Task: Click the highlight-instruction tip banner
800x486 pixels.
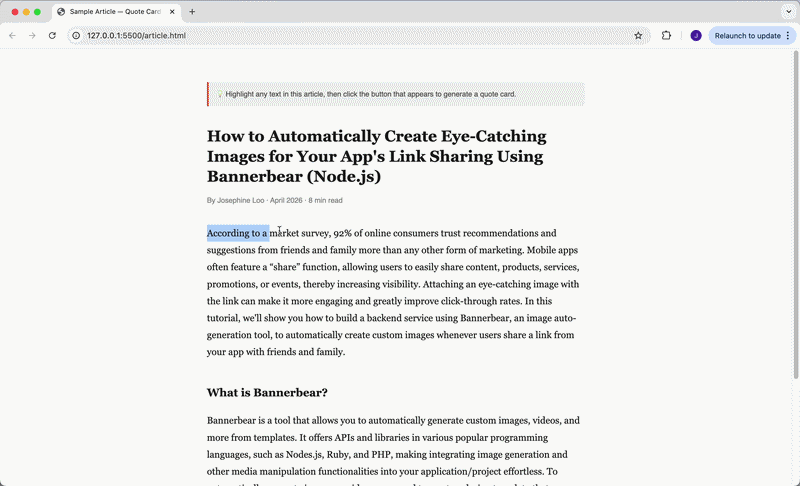Action: (x=395, y=94)
